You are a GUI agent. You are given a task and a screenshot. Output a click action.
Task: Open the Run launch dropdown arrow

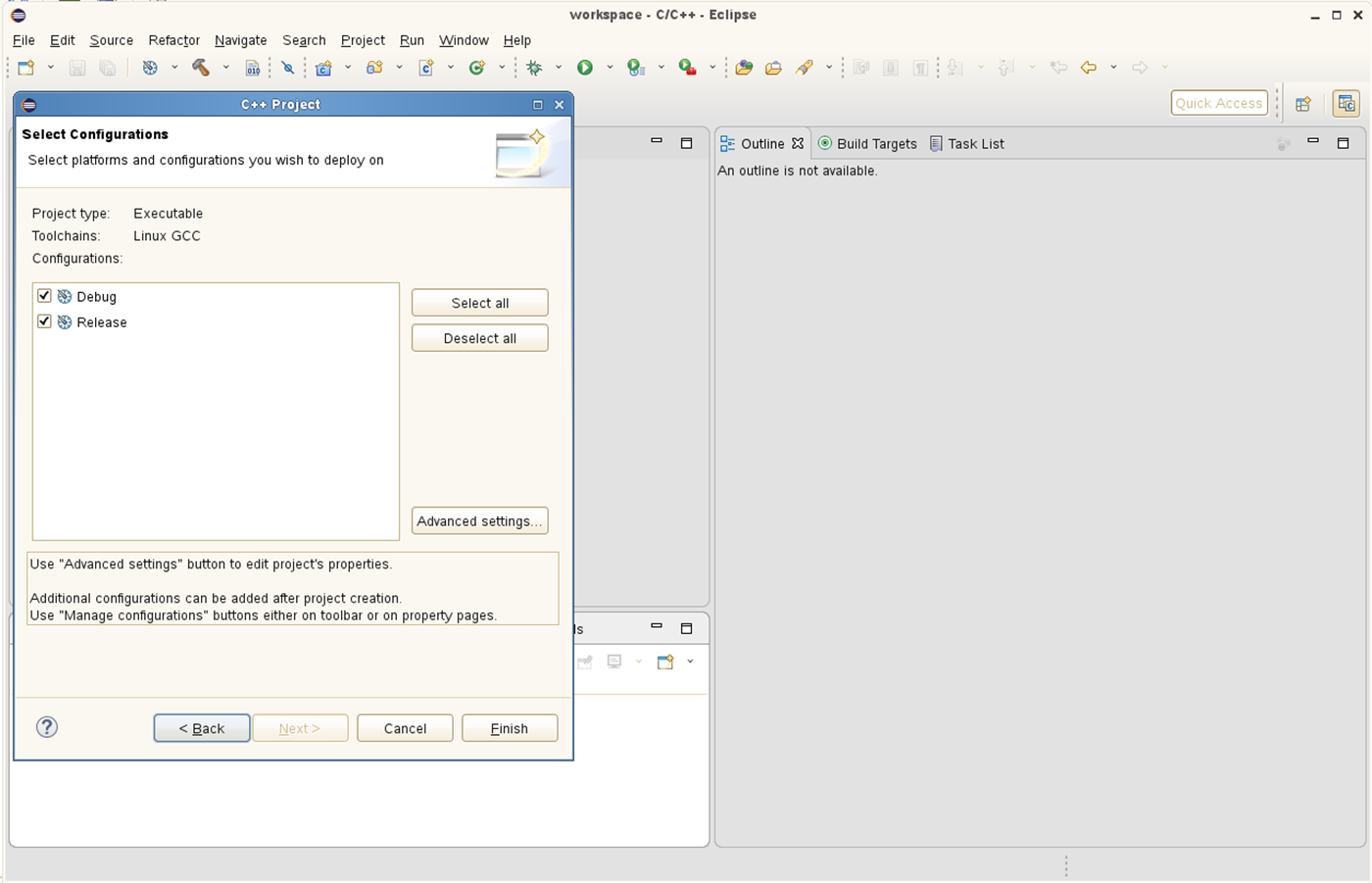tap(610, 68)
